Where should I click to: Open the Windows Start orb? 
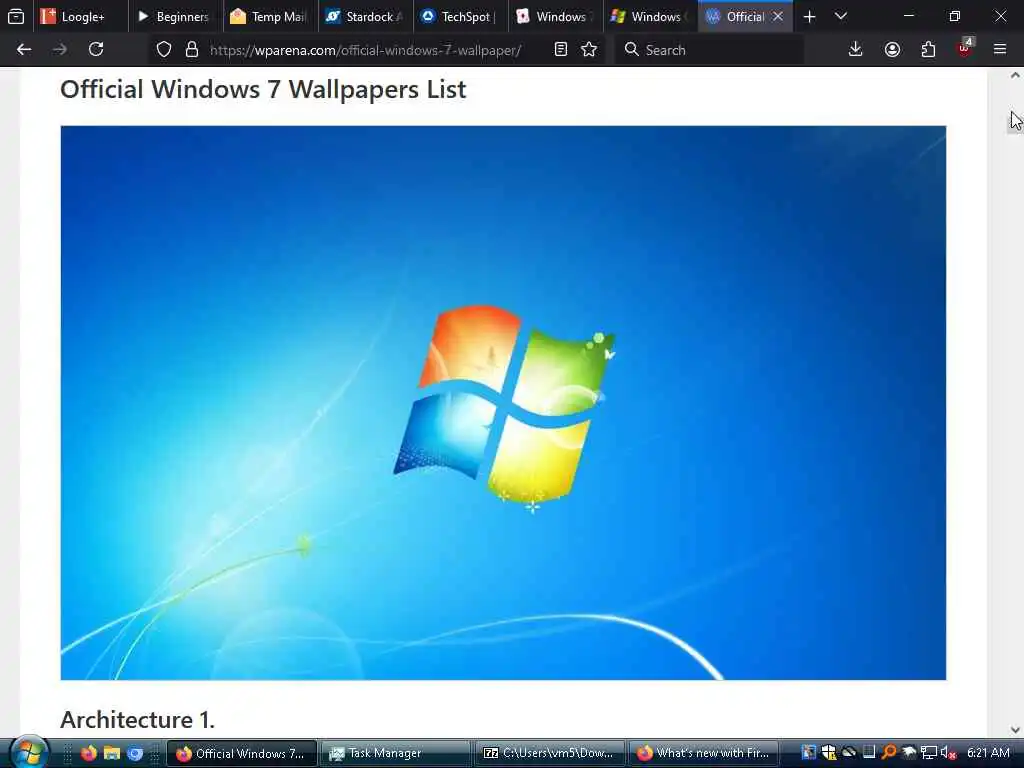[29, 752]
